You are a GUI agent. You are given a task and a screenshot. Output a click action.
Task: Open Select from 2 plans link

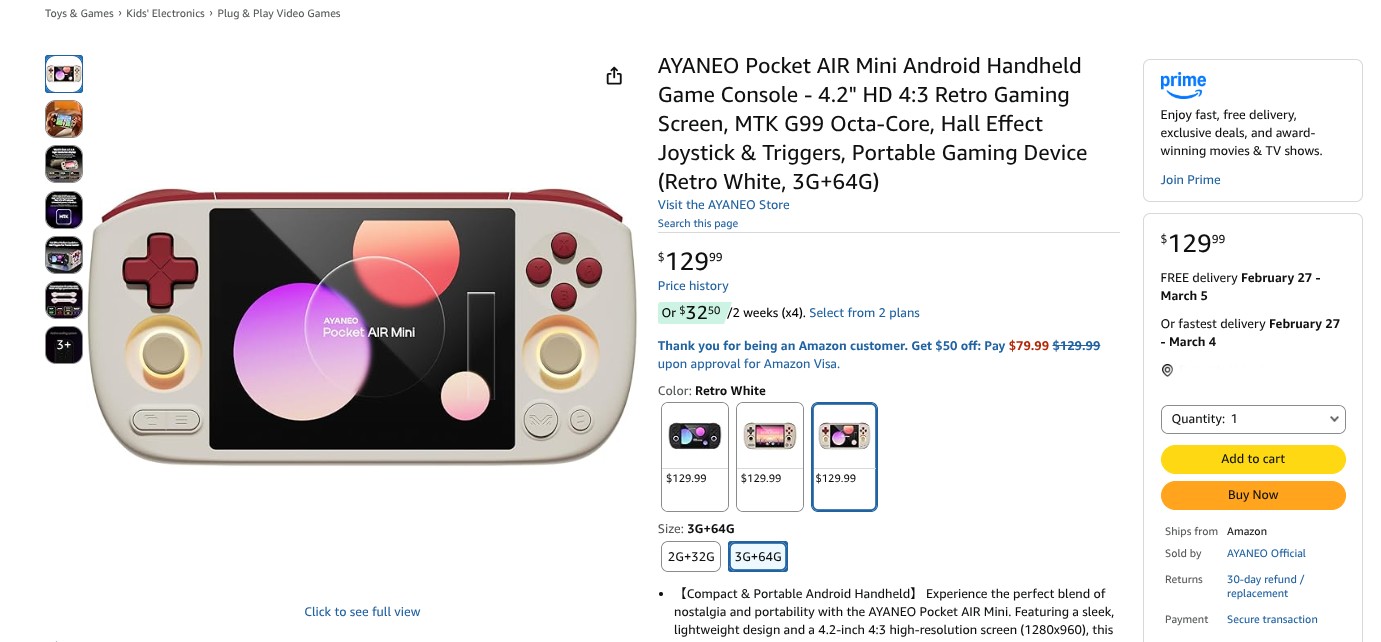864,313
